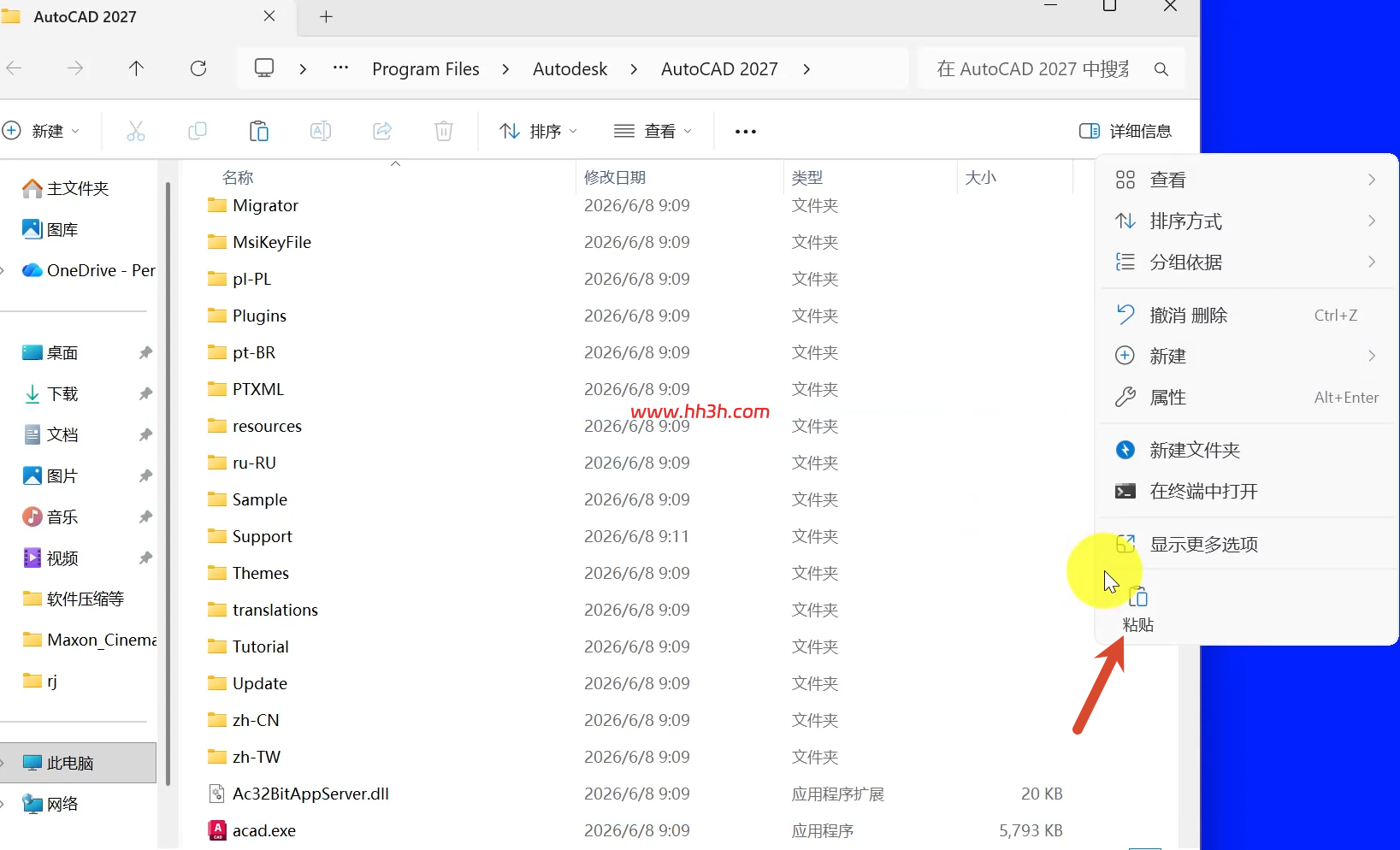This screenshot has height=850, width=1400.
Task: Click the Paste clipboard icon in toolbar
Action: pos(258,131)
